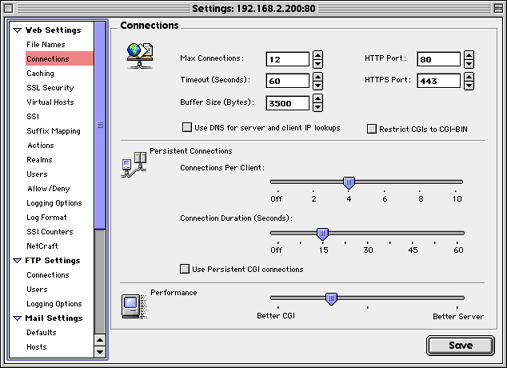Click the Buffer Size (Bytes) field
Image resolution: width=507 pixels, height=368 pixels.
pos(288,103)
